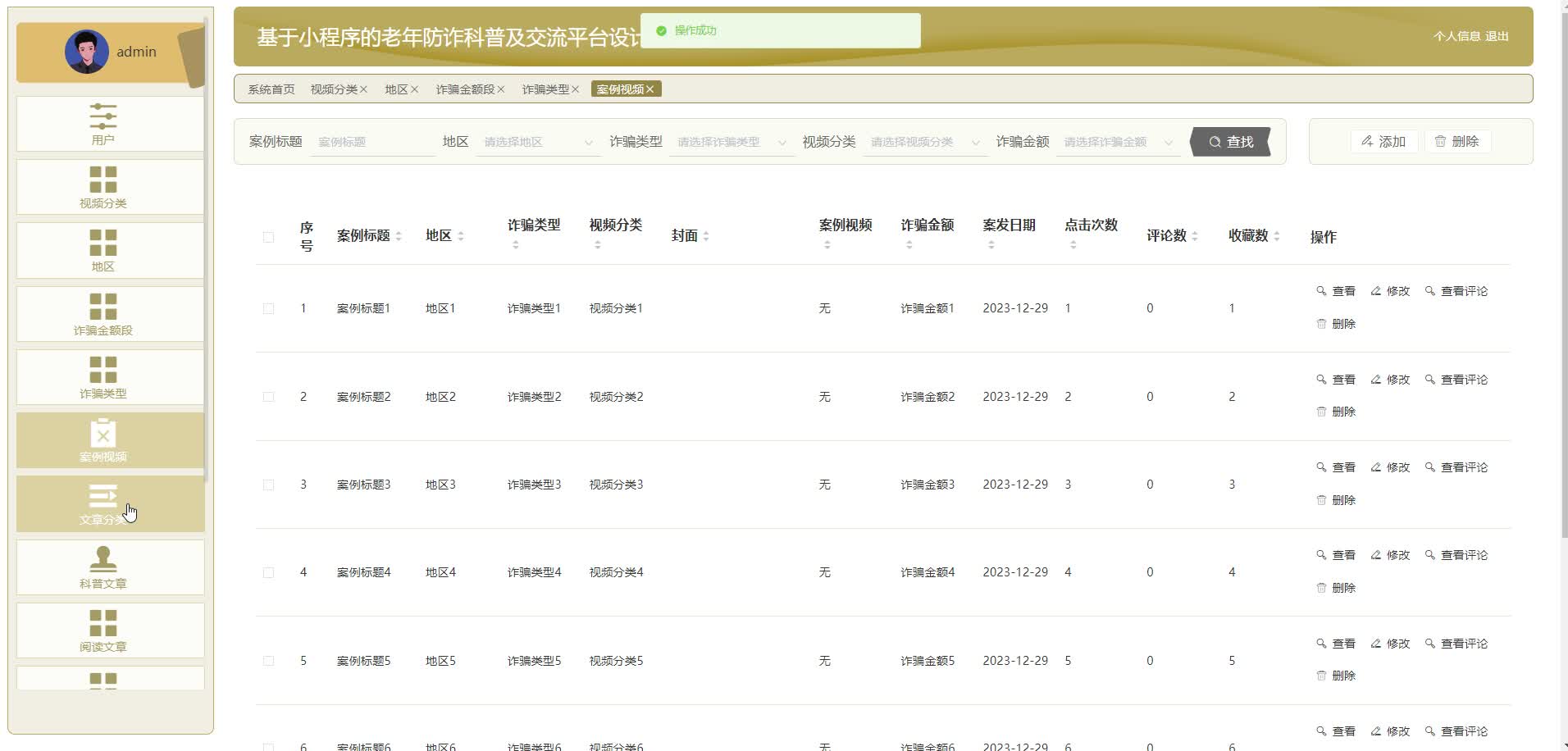Sort by 案例视频 column arrows

point(827,245)
